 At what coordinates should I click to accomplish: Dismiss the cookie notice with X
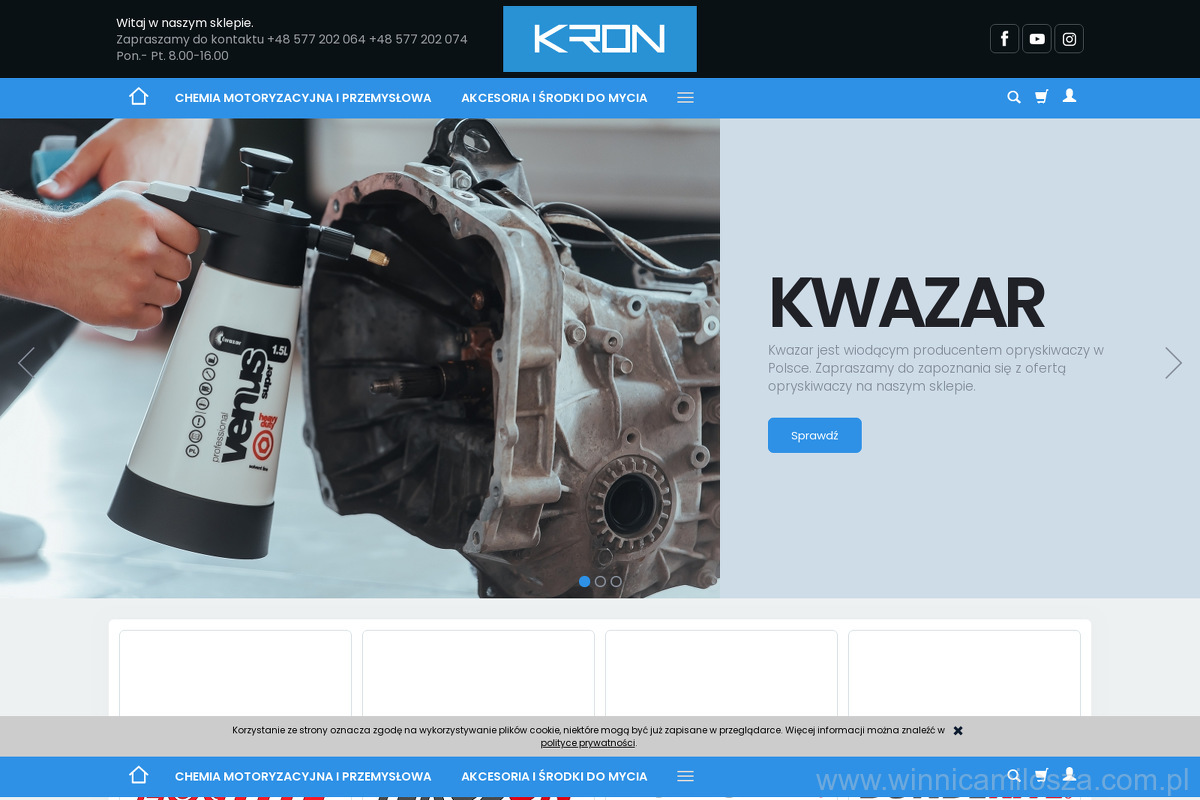click(958, 731)
